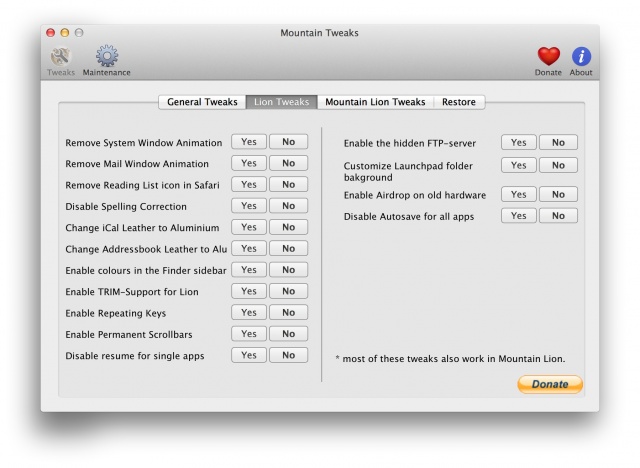Click the 'most of these tweaks' footnote
Screen dimensions: 640x468
tap(450, 359)
